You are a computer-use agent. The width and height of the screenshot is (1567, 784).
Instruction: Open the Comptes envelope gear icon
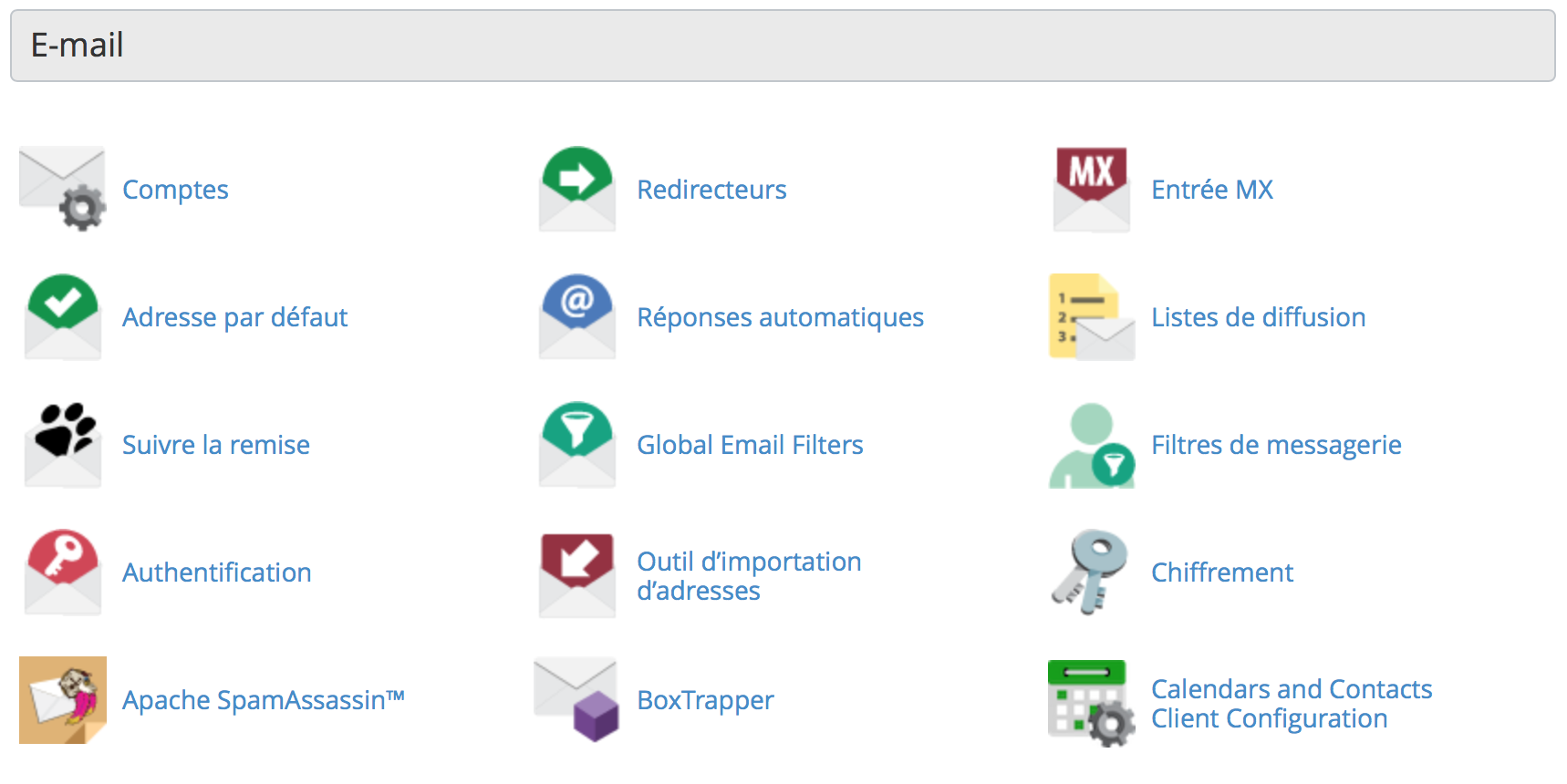pyautogui.click(x=63, y=189)
